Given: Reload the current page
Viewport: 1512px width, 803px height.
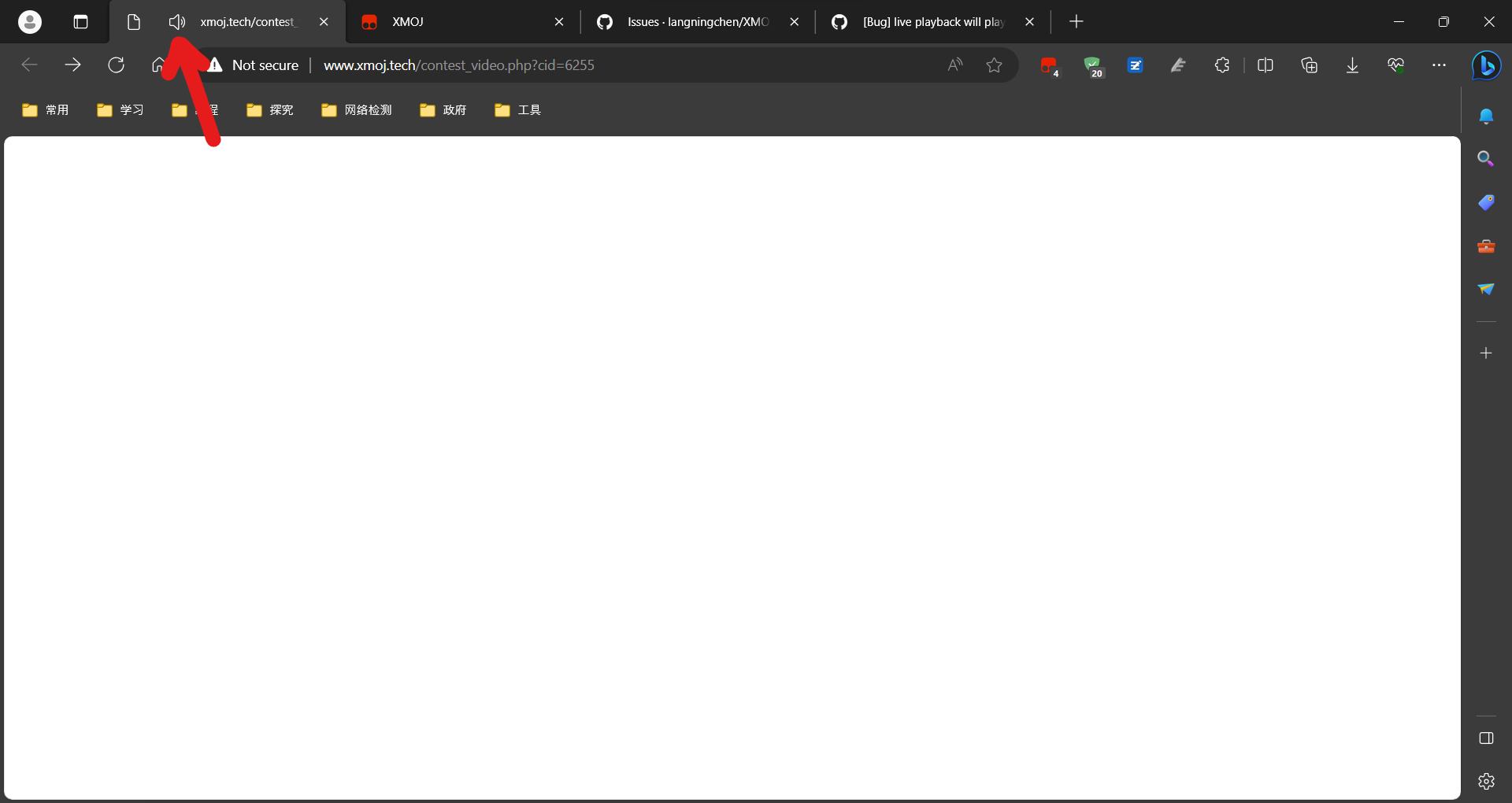Looking at the screenshot, I should [x=116, y=65].
